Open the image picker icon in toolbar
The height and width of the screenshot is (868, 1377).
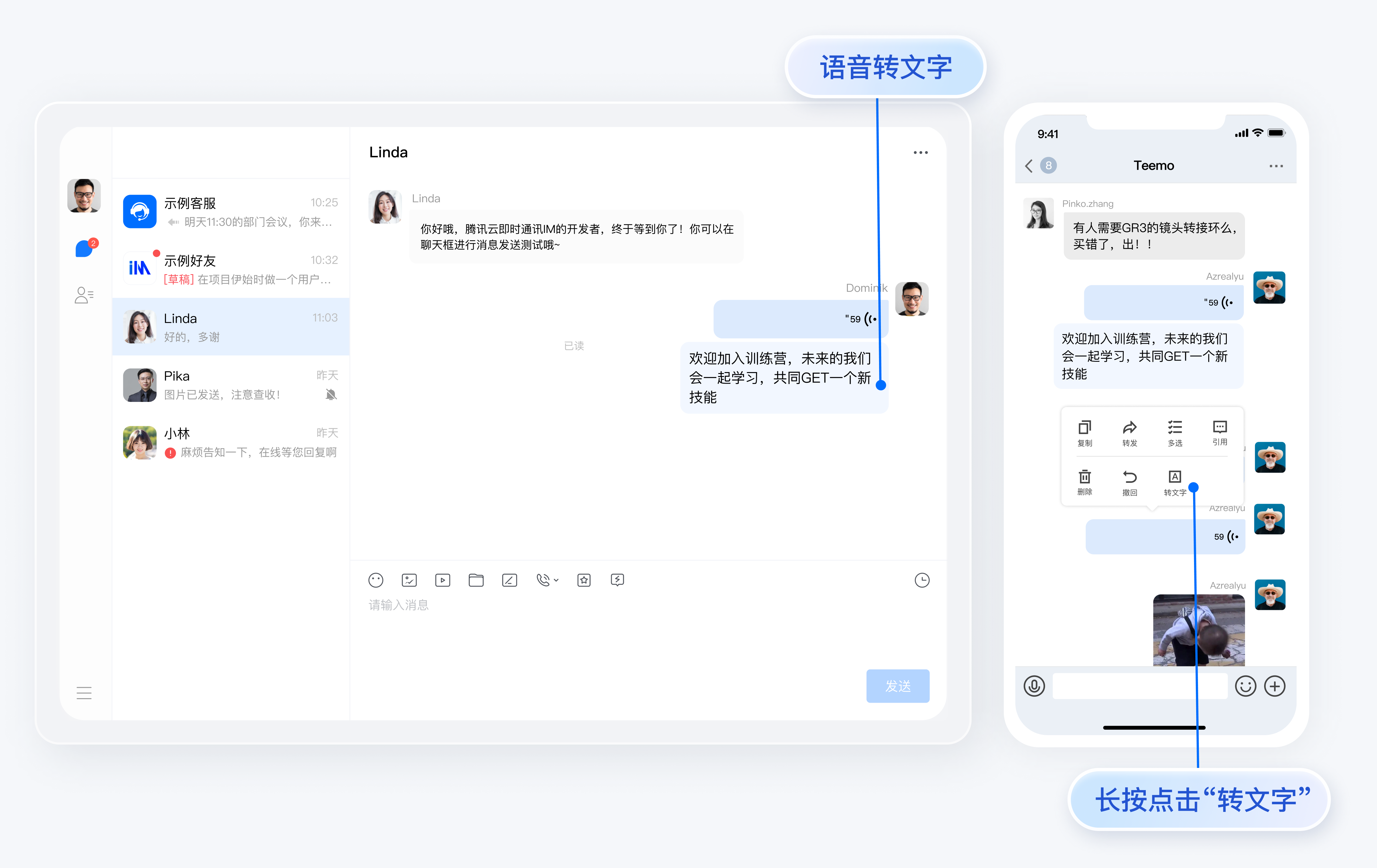409,580
